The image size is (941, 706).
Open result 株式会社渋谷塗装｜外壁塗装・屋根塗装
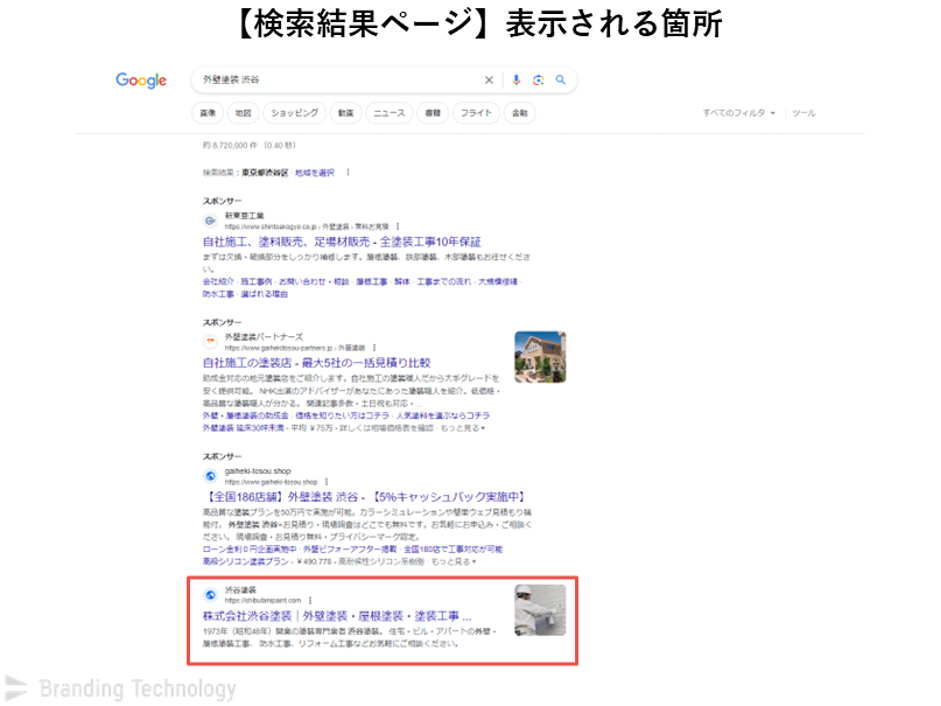click(x=337, y=616)
